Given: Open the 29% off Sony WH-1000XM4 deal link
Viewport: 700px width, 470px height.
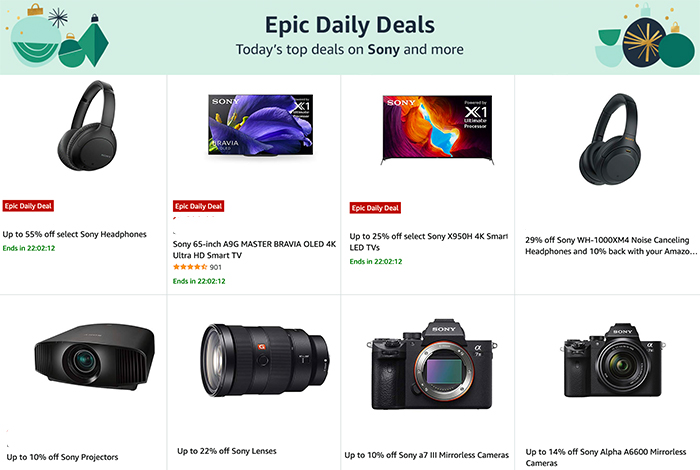Looking at the screenshot, I should pos(611,245).
